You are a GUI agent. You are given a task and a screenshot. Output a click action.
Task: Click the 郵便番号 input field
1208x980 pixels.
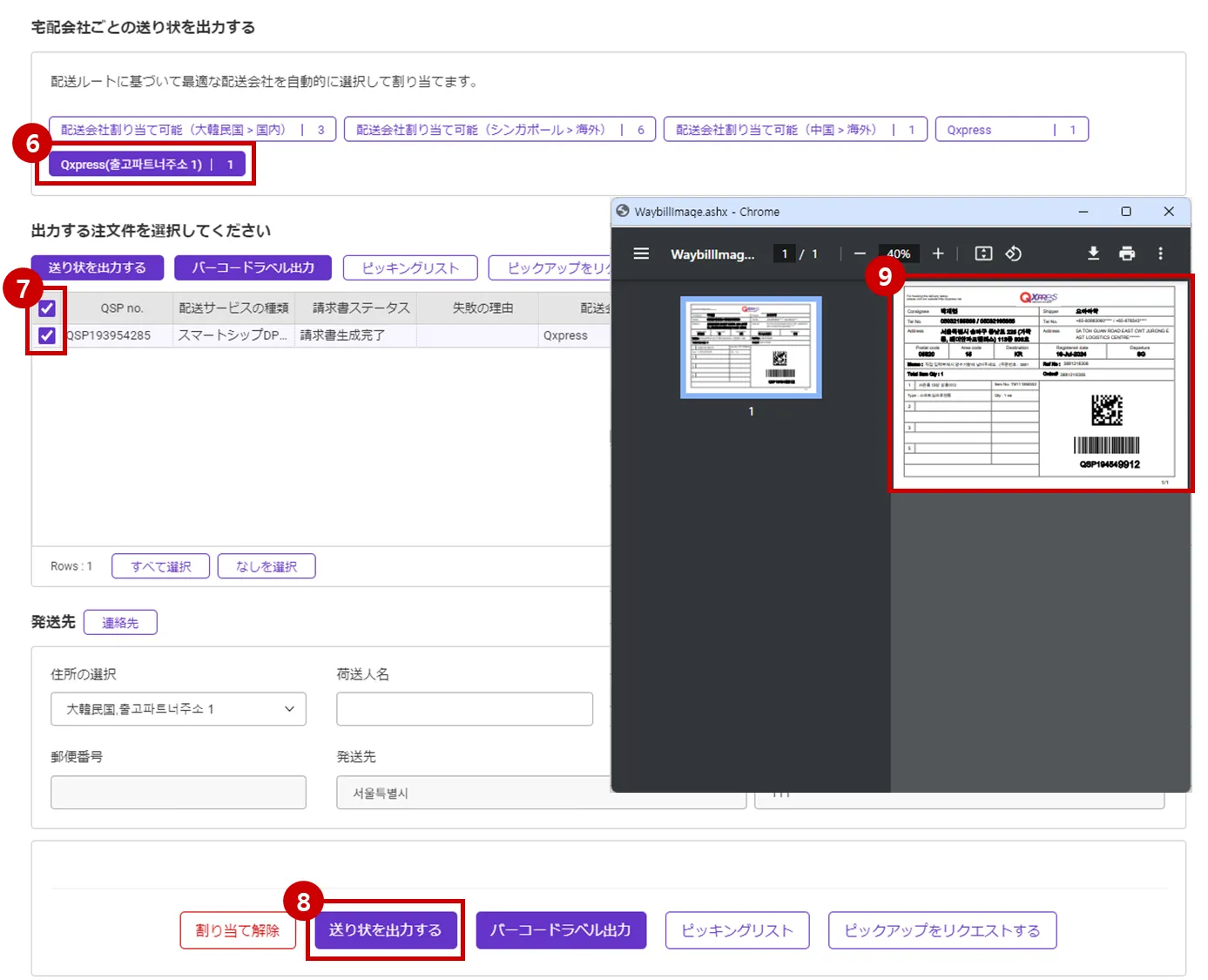pyautogui.click(x=179, y=792)
